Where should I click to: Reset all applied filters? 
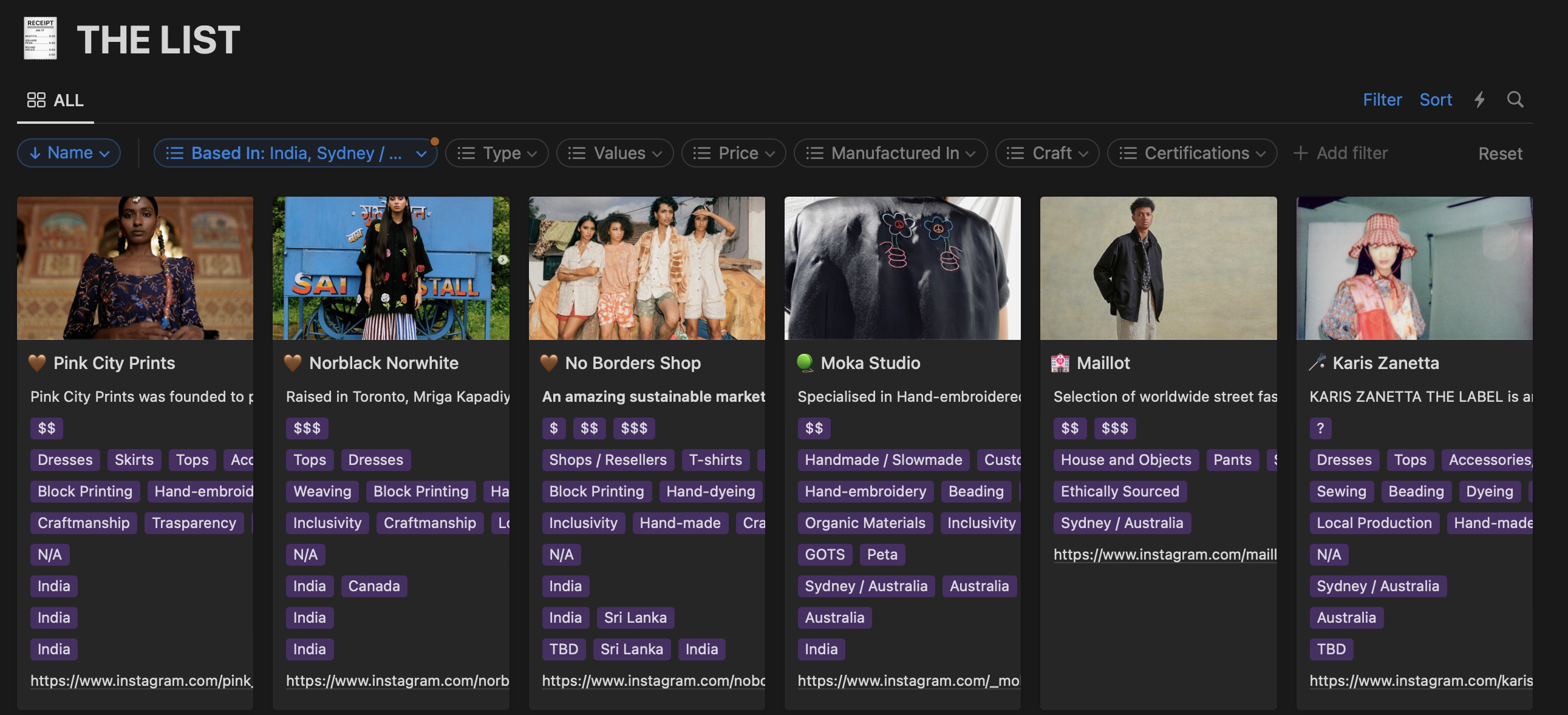point(1500,154)
